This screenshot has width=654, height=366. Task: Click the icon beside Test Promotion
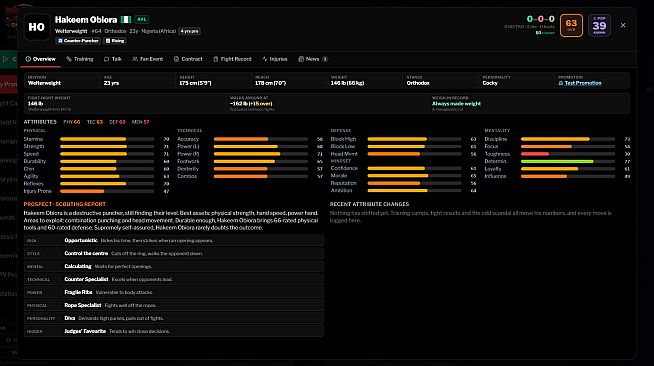(561, 83)
